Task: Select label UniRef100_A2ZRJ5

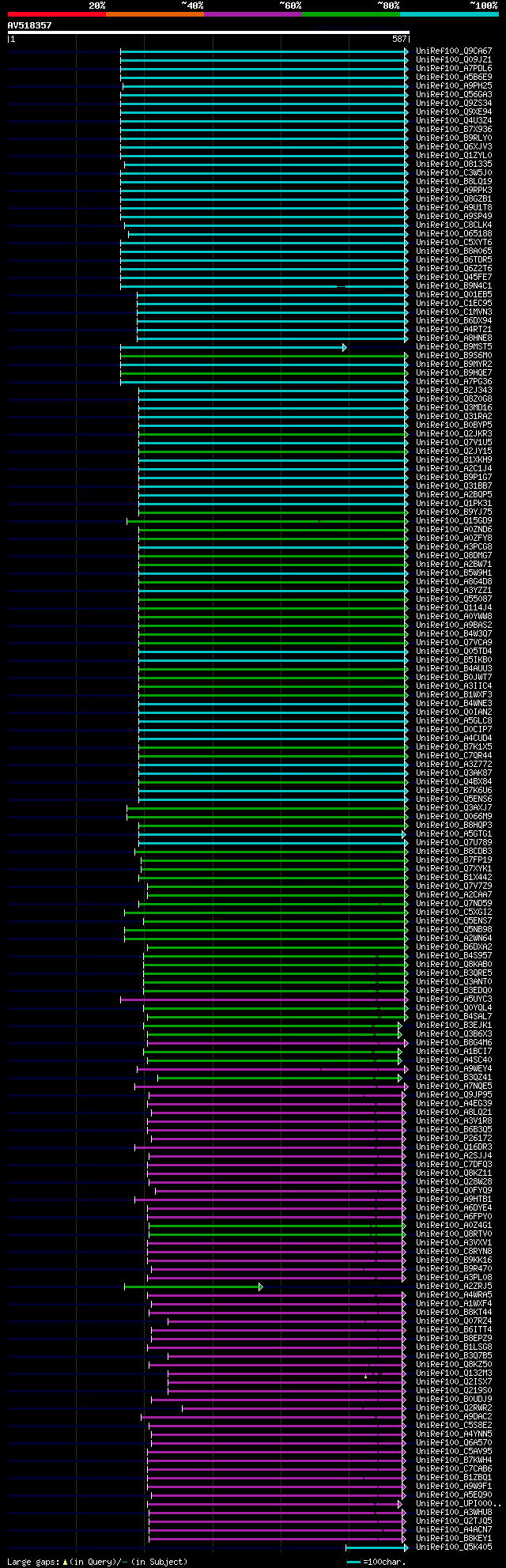Action: pos(454,1286)
